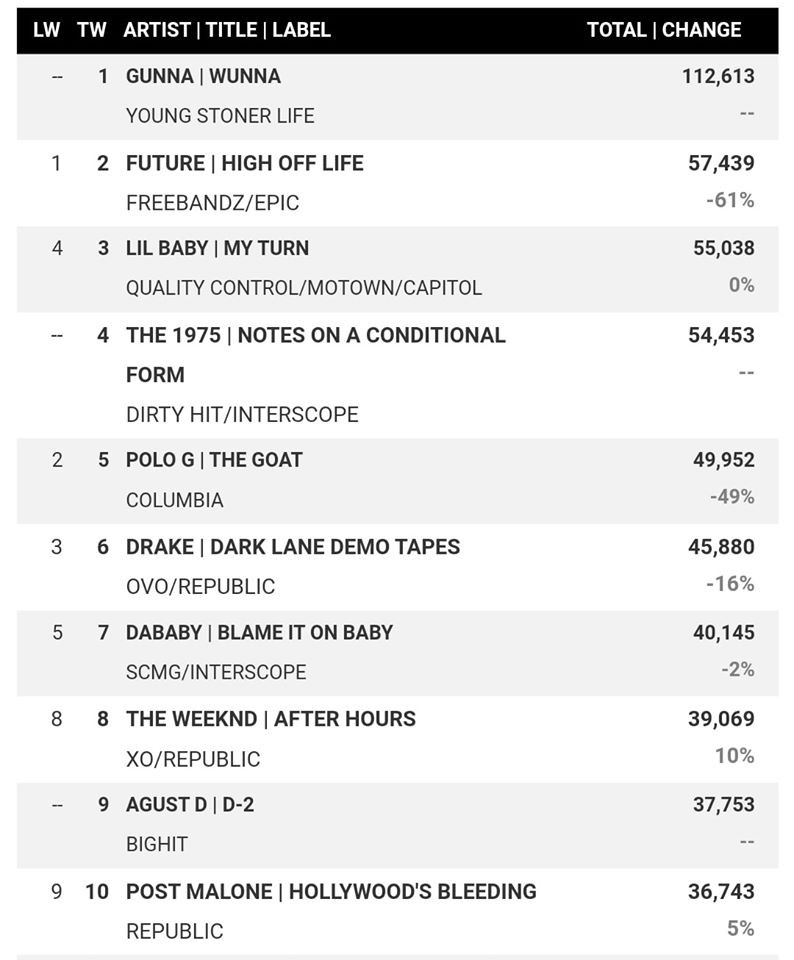Click the TOTAL | CHANGE column header
Viewport: 794px width, 960px height.
pos(664,30)
